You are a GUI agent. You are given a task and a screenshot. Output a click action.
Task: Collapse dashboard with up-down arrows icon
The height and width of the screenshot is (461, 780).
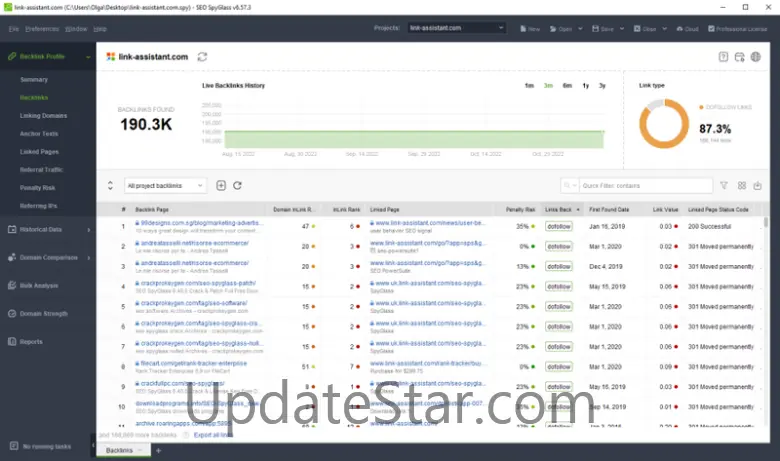(110, 185)
